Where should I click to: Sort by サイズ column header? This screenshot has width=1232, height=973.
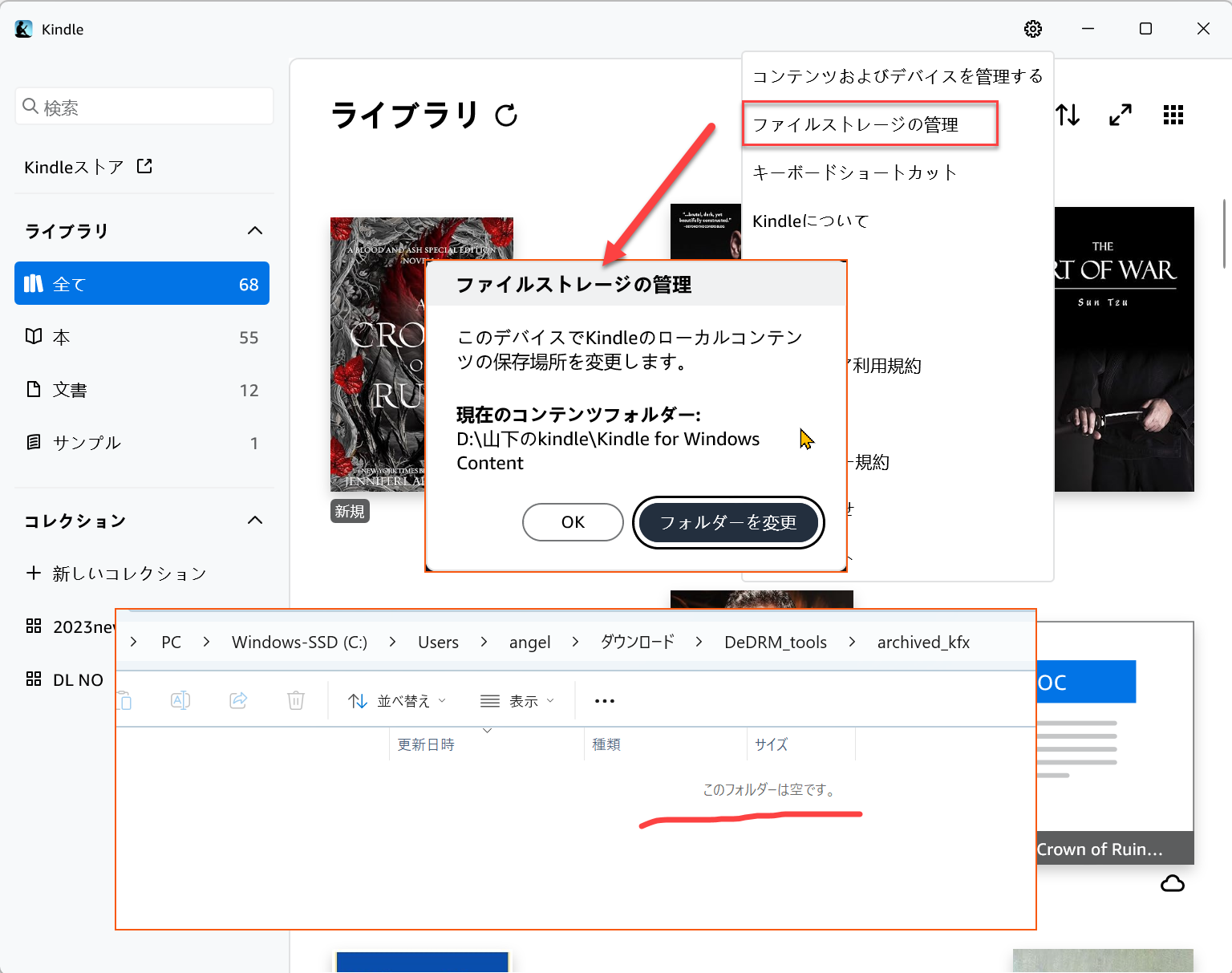pos(801,744)
